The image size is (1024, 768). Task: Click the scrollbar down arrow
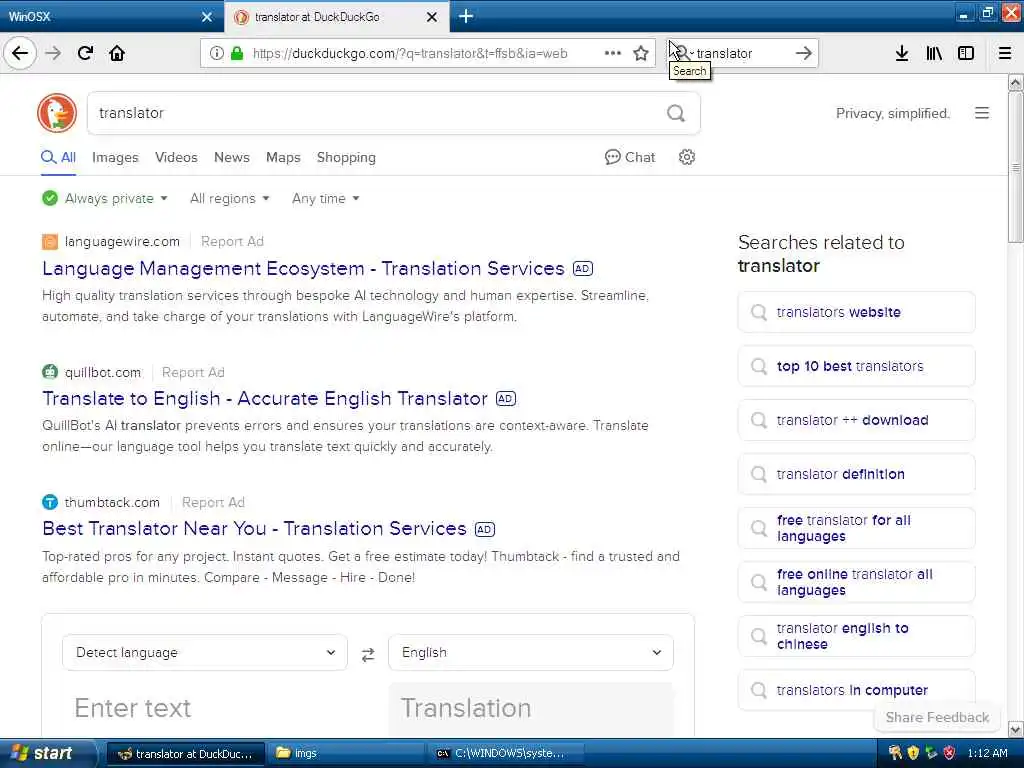tap(1015, 729)
